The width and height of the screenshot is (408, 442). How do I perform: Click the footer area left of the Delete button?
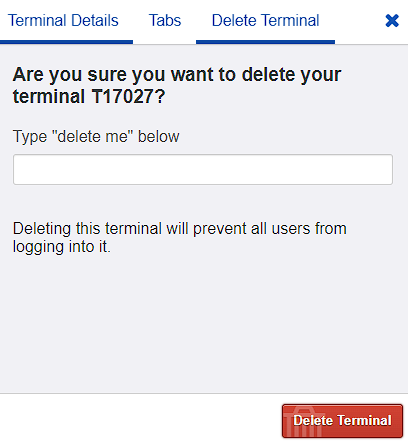(x=140, y=418)
